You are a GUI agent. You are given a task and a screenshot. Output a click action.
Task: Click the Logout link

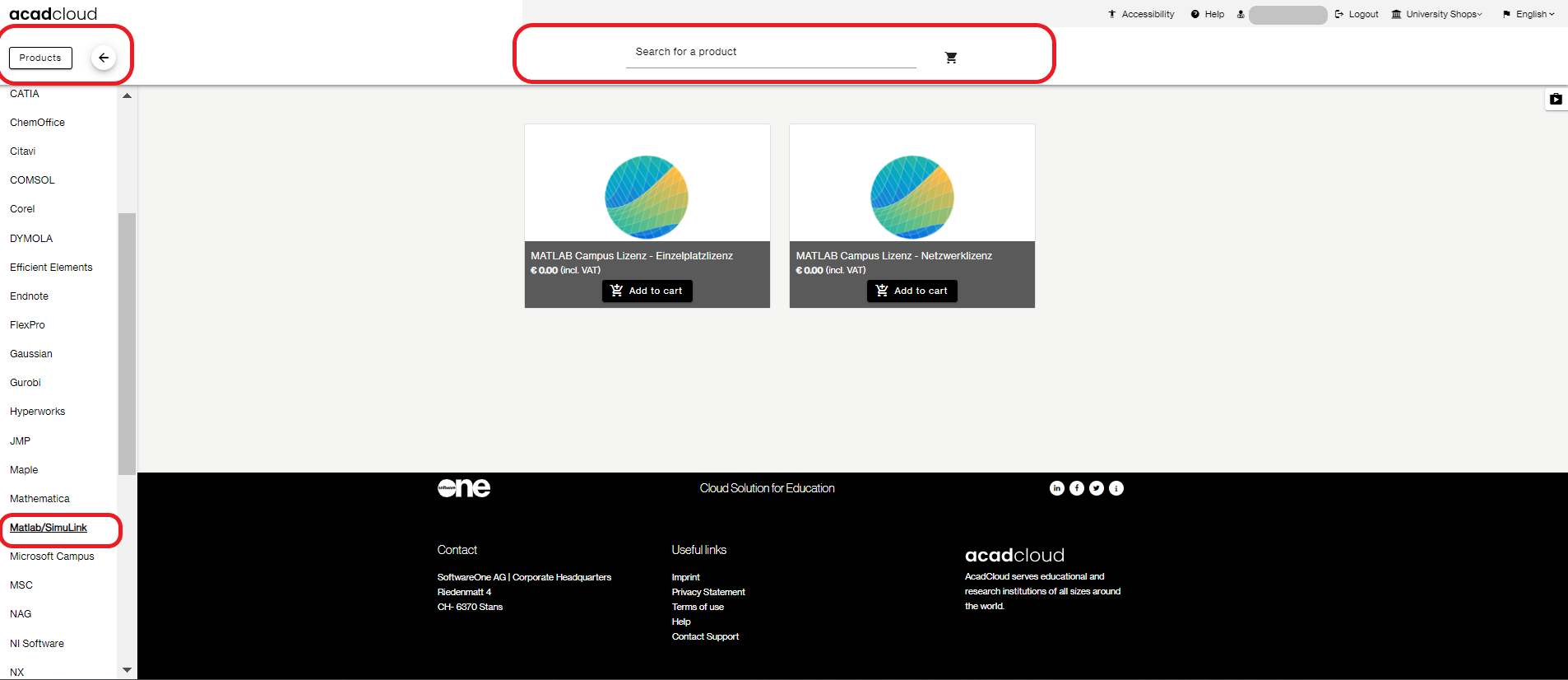click(1357, 14)
